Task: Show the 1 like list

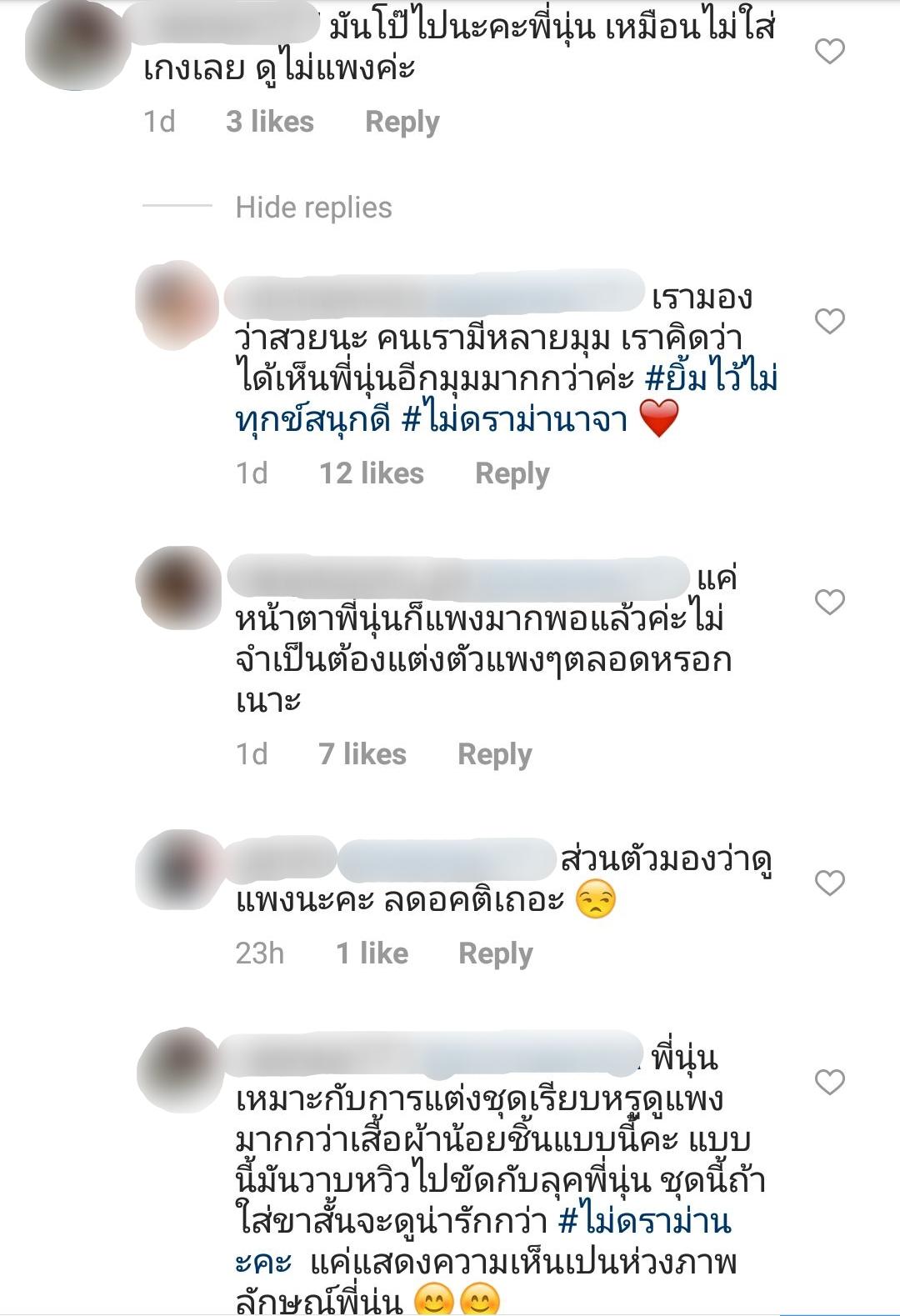Action: (x=372, y=953)
